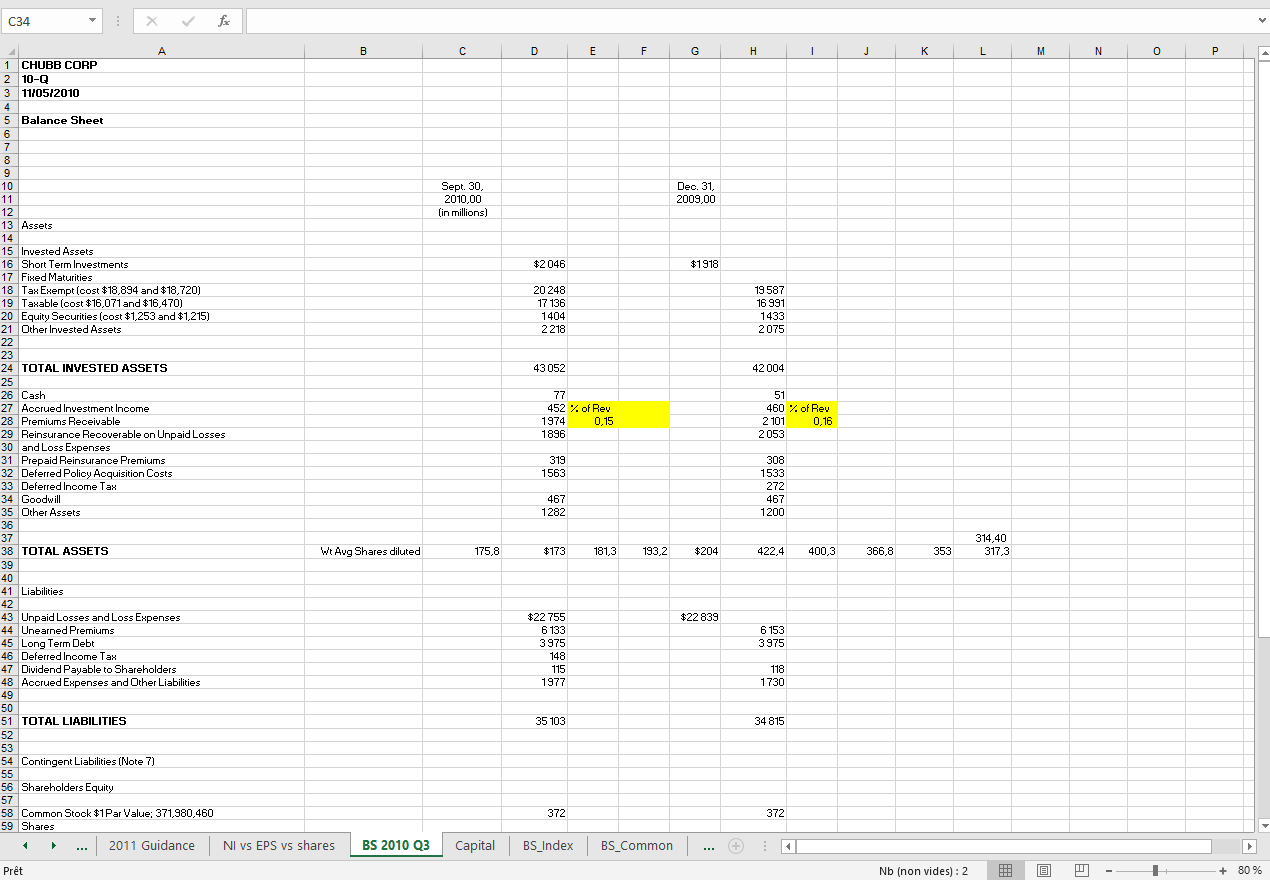This screenshot has width=1270, height=880.
Task: Select column C header
Action: tap(463, 51)
